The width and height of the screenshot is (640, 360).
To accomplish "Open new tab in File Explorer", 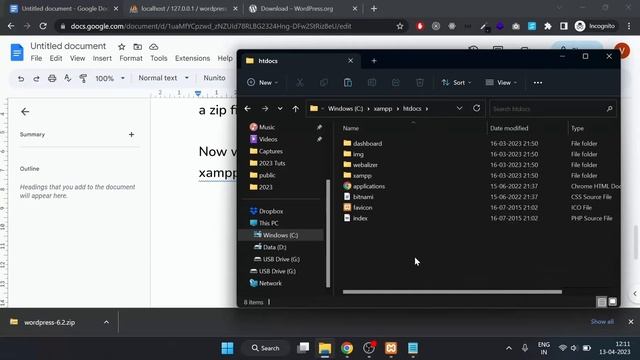I will point(374,61).
